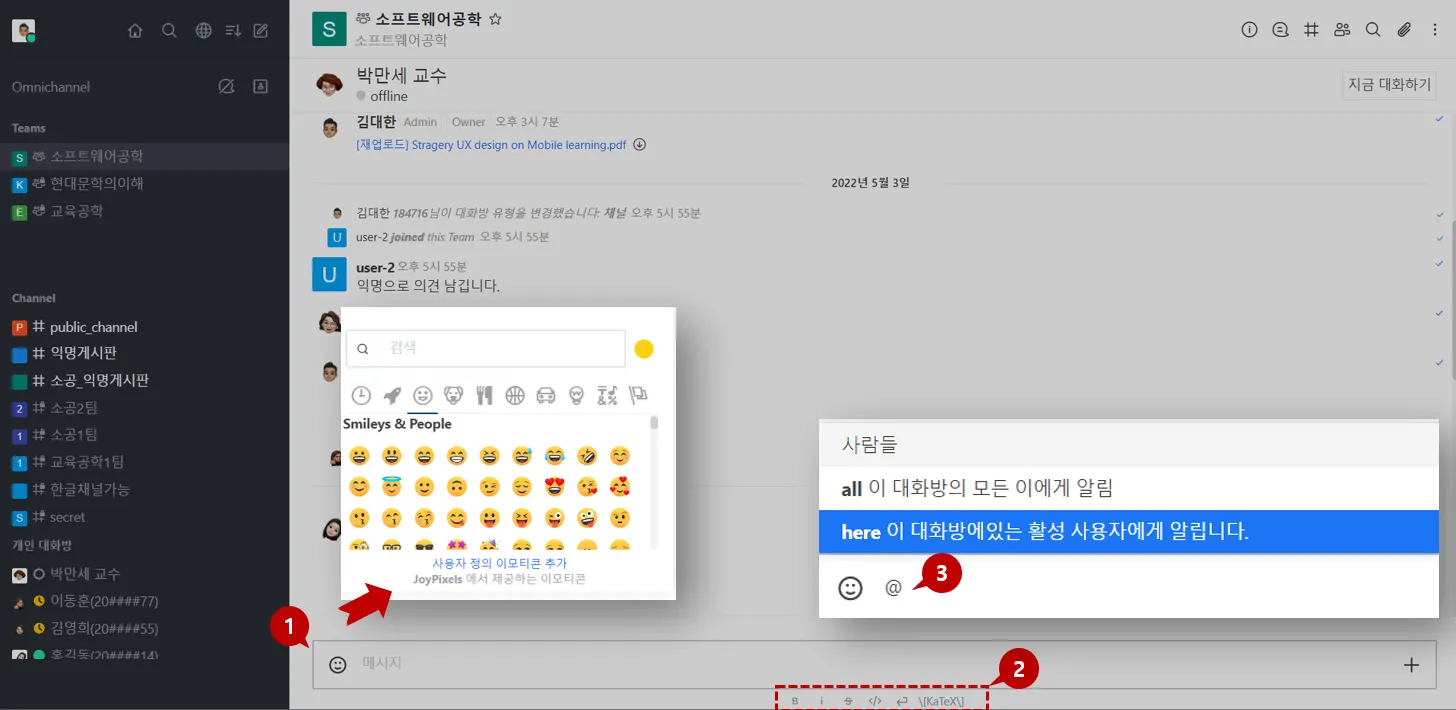Screen dimensions: 1456x710
Task: Open room information icon in header
Action: [1249, 30]
